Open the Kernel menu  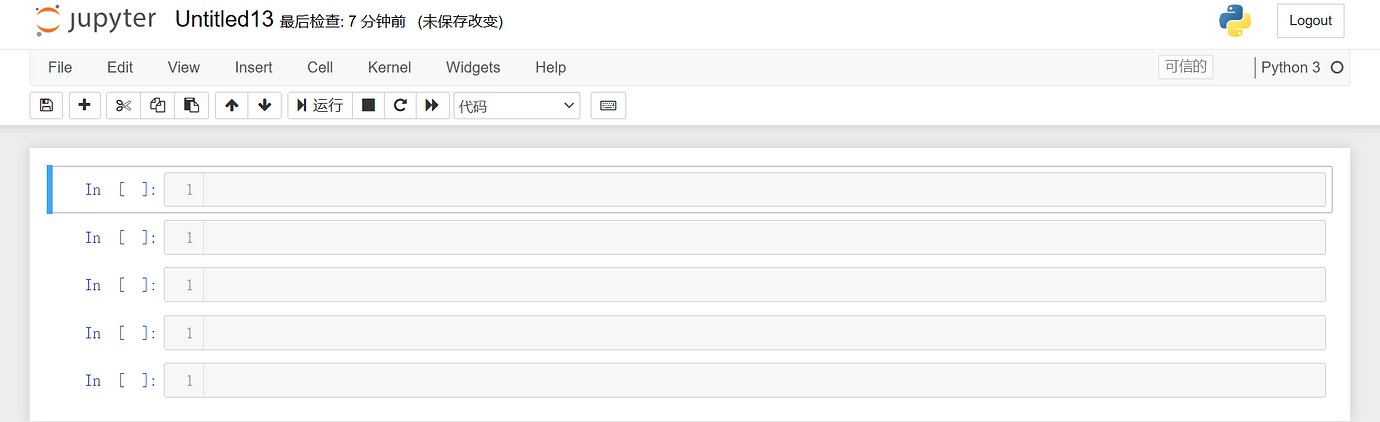click(389, 67)
